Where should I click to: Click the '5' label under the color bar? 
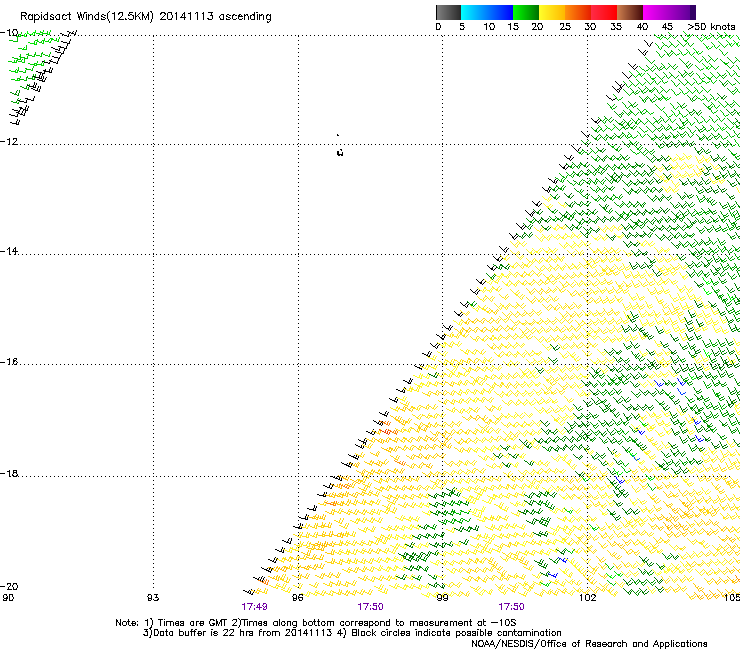point(462,27)
